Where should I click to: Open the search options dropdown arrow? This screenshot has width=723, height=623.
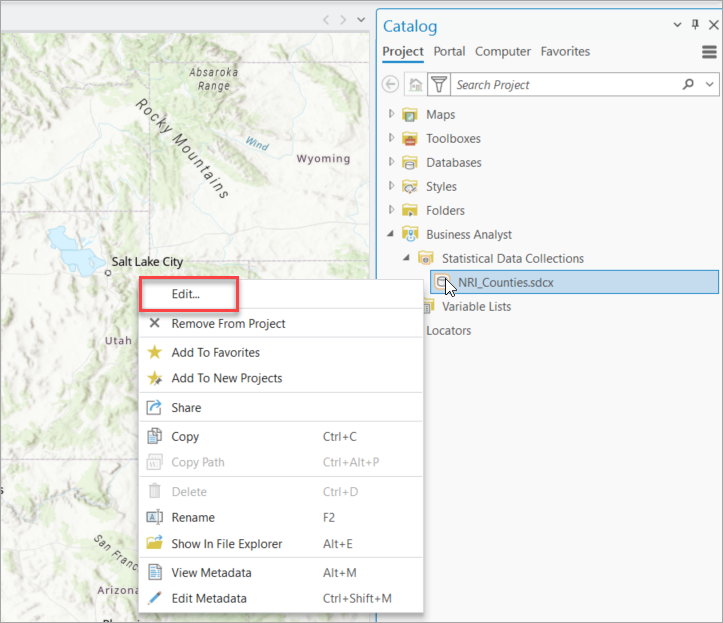(x=710, y=84)
